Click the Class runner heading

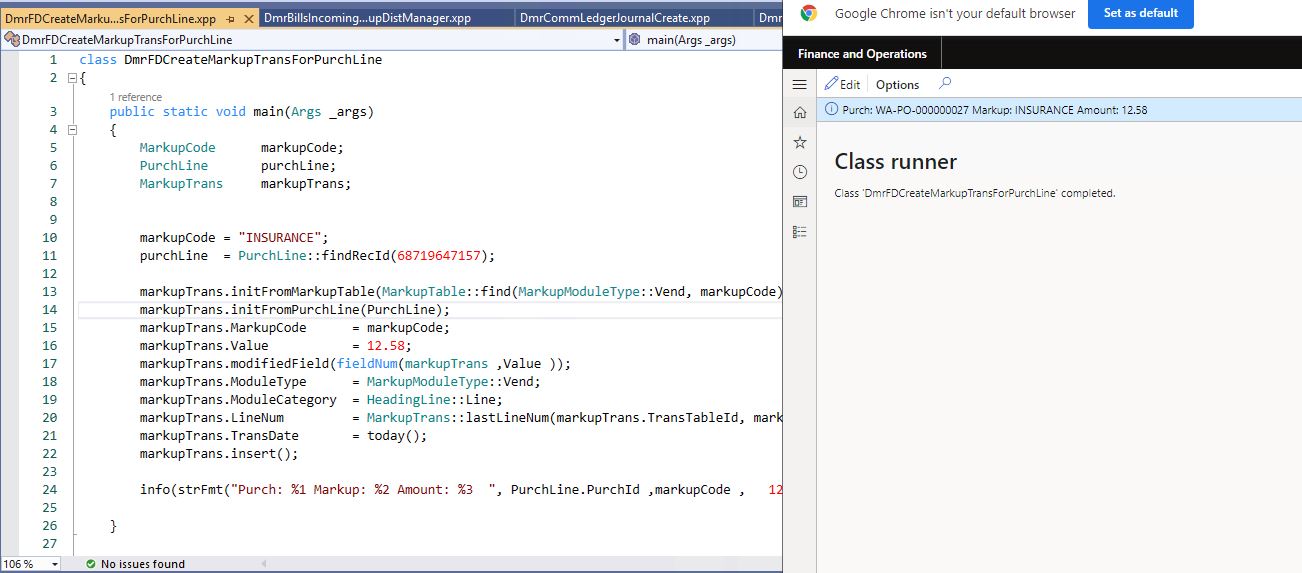[x=895, y=162]
